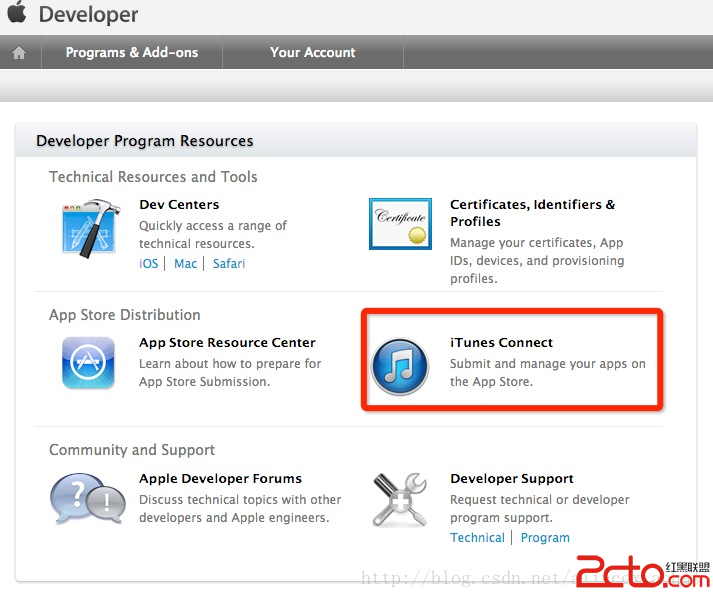Click the Dev Centers hammer icon

[x=90, y=228]
